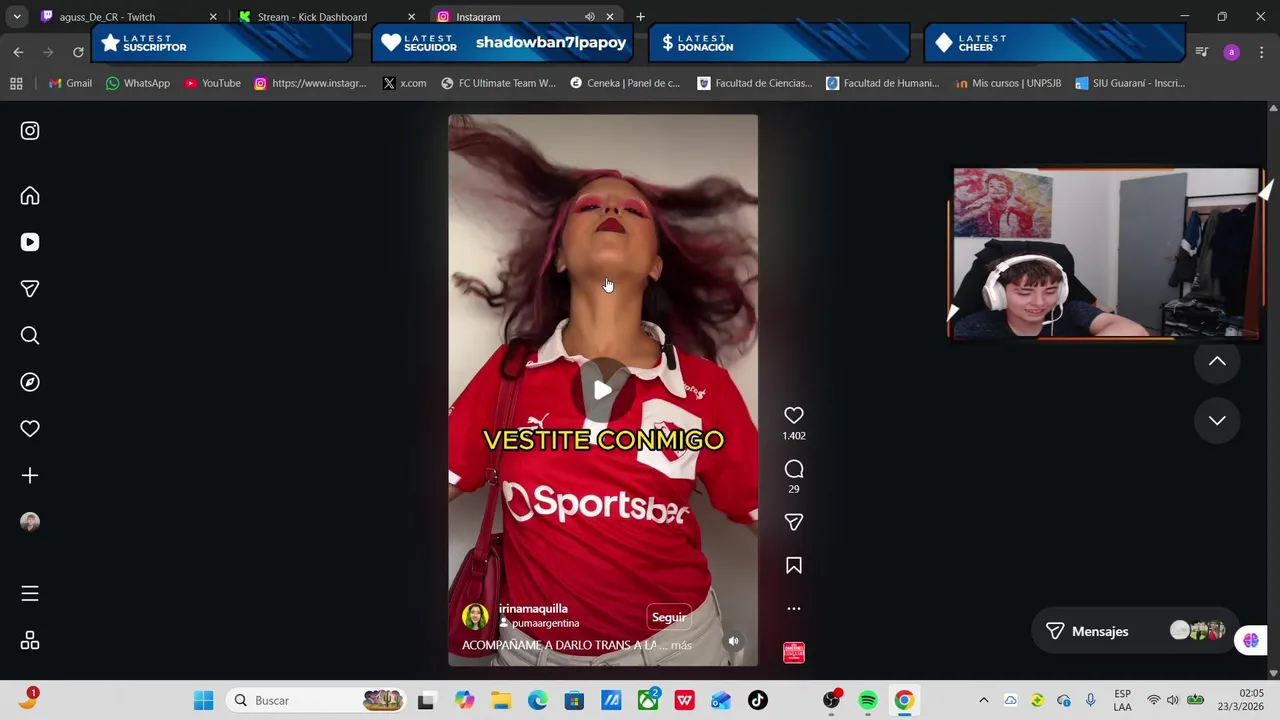Screen dimensions: 1280x720
Task: Save the reel with the bookmark icon
Action: 794,566
